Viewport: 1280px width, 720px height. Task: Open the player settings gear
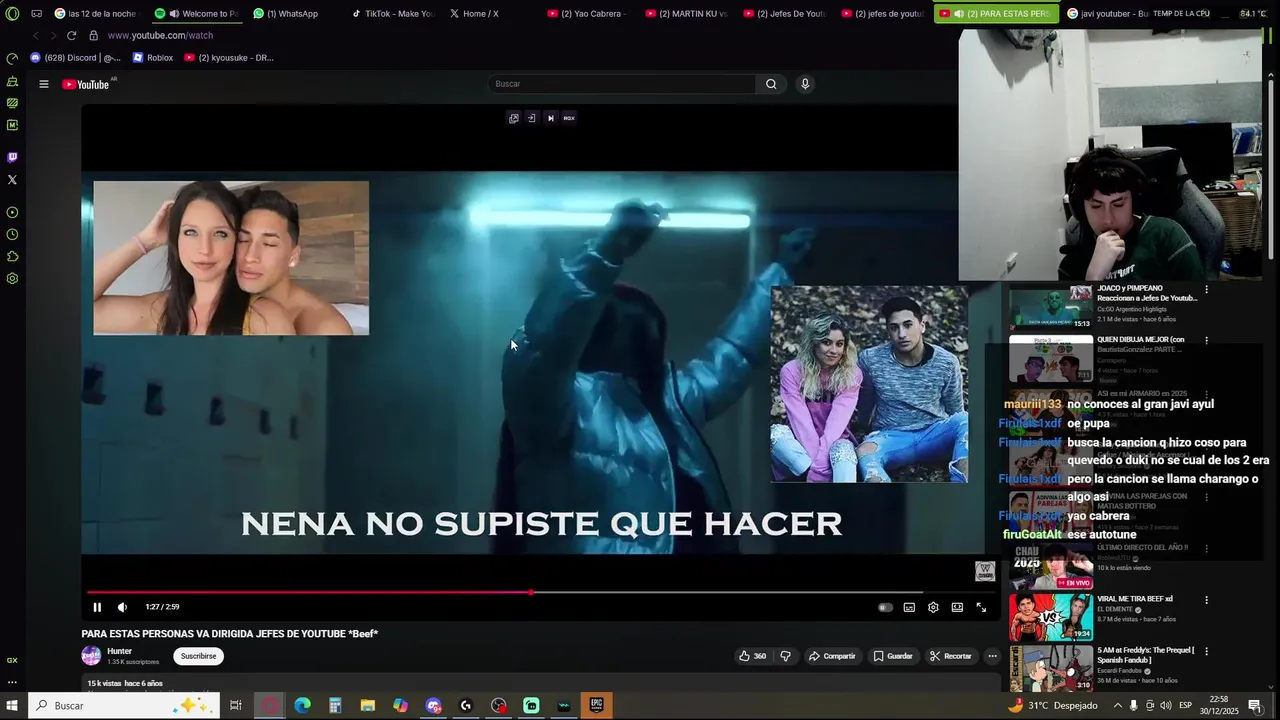coord(933,607)
